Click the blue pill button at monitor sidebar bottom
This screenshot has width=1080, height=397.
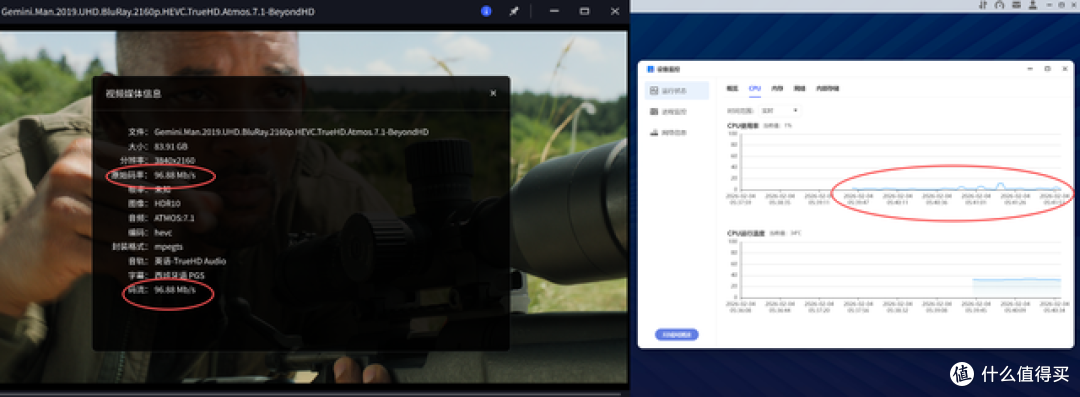pyautogui.click(x=676, y=334)
